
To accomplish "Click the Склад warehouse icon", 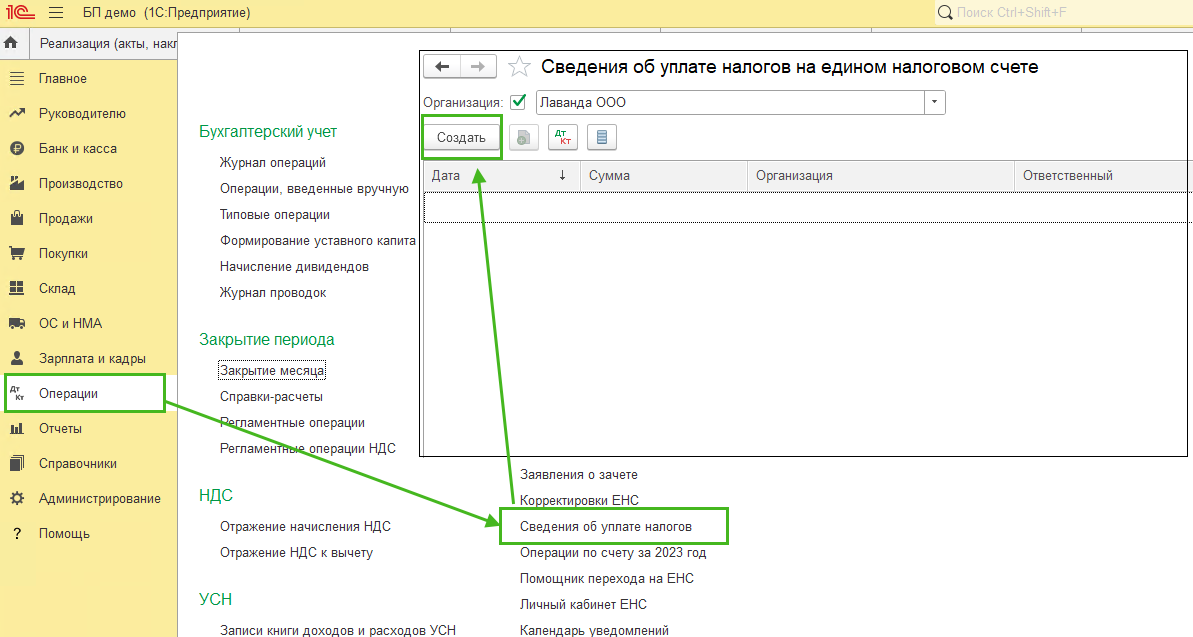I will pos(17,288).
